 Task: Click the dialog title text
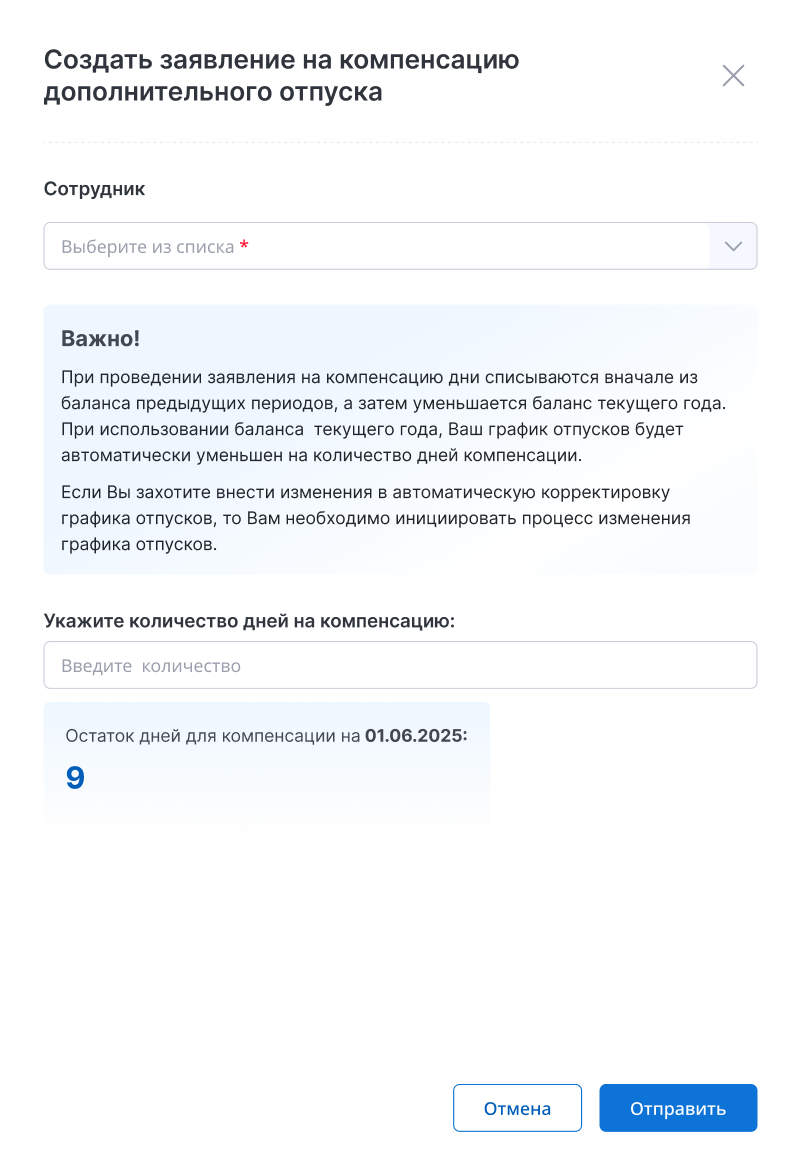click(281, 76)
